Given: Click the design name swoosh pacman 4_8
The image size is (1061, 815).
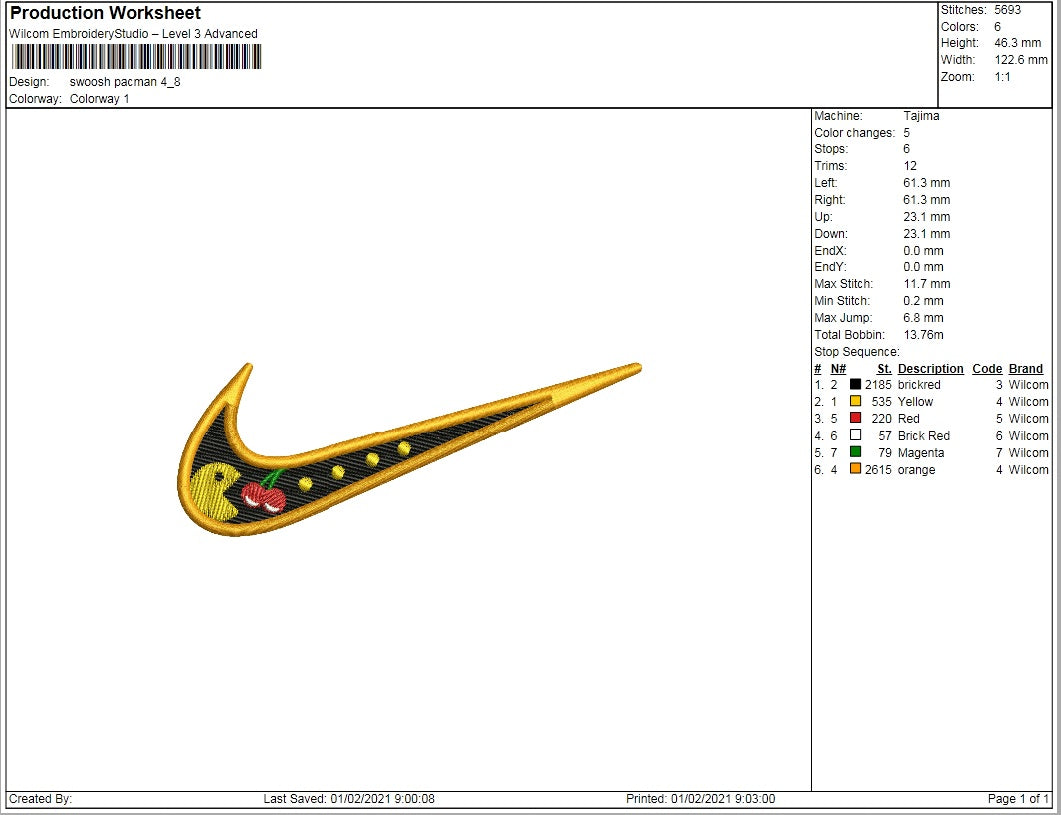Looking at the screenshot, I should 125,82.
